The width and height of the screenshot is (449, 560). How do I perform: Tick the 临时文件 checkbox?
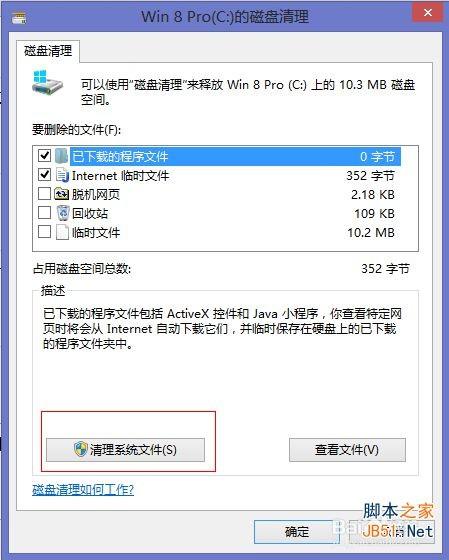(x=44, y=232)
